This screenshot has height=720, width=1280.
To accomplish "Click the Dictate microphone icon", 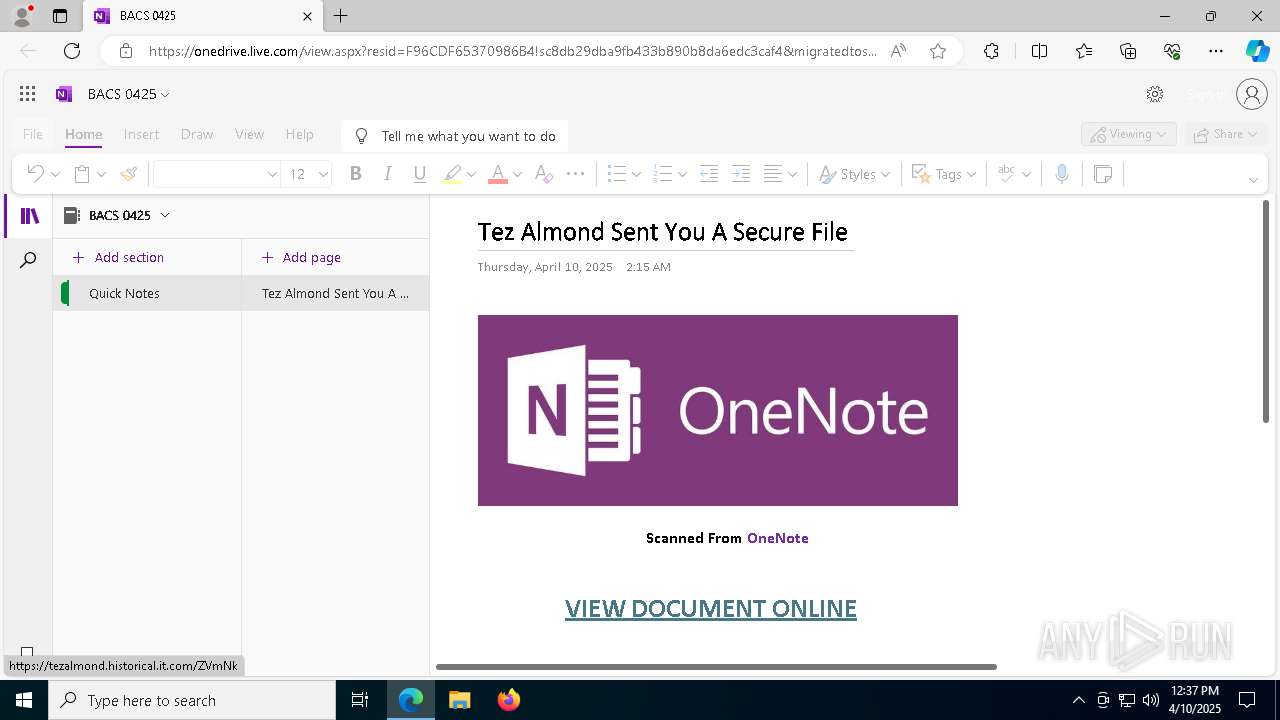I will click(x=1062, y=174).
